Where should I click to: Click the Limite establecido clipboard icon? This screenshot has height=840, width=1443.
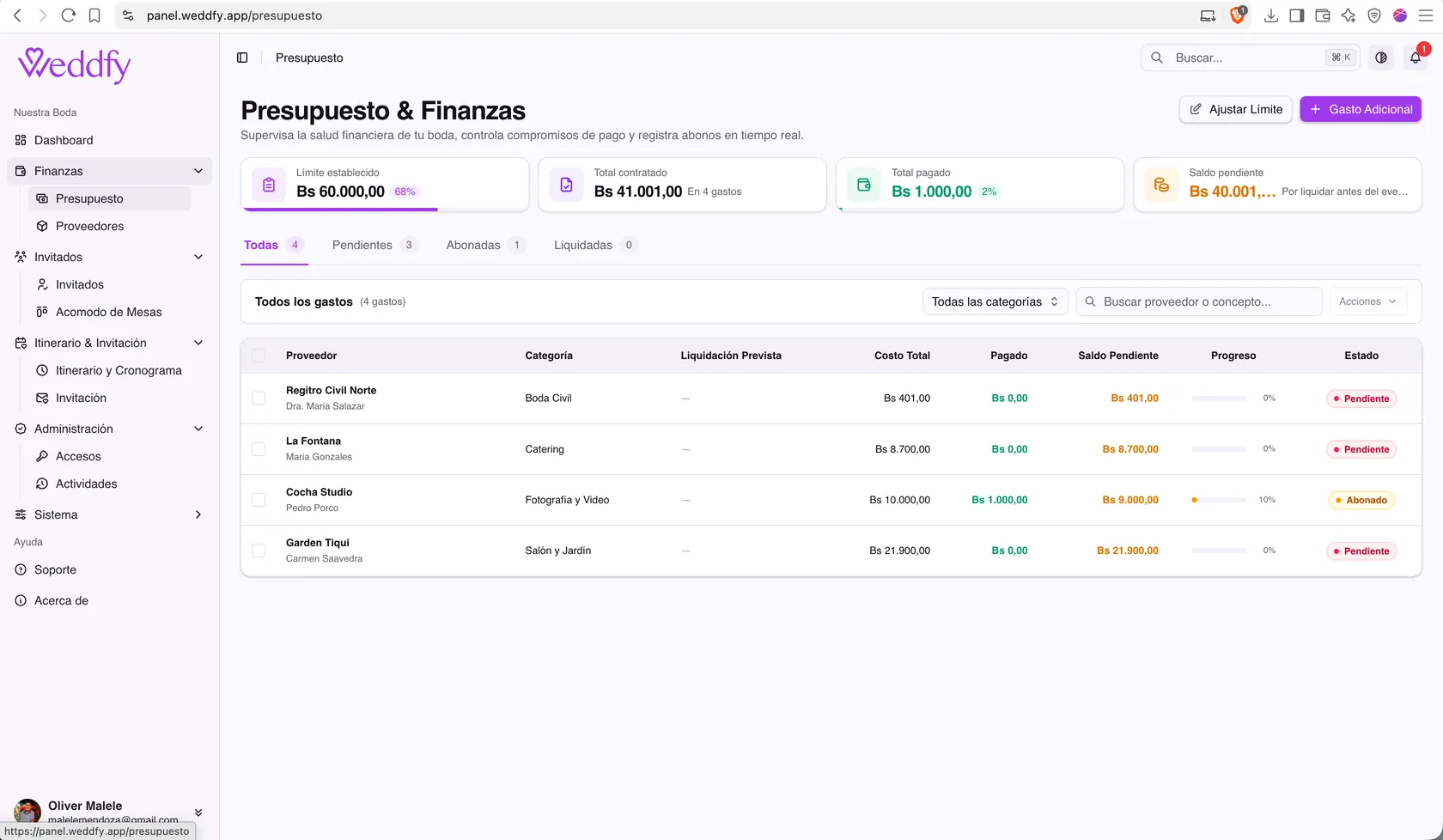(269, 185)
